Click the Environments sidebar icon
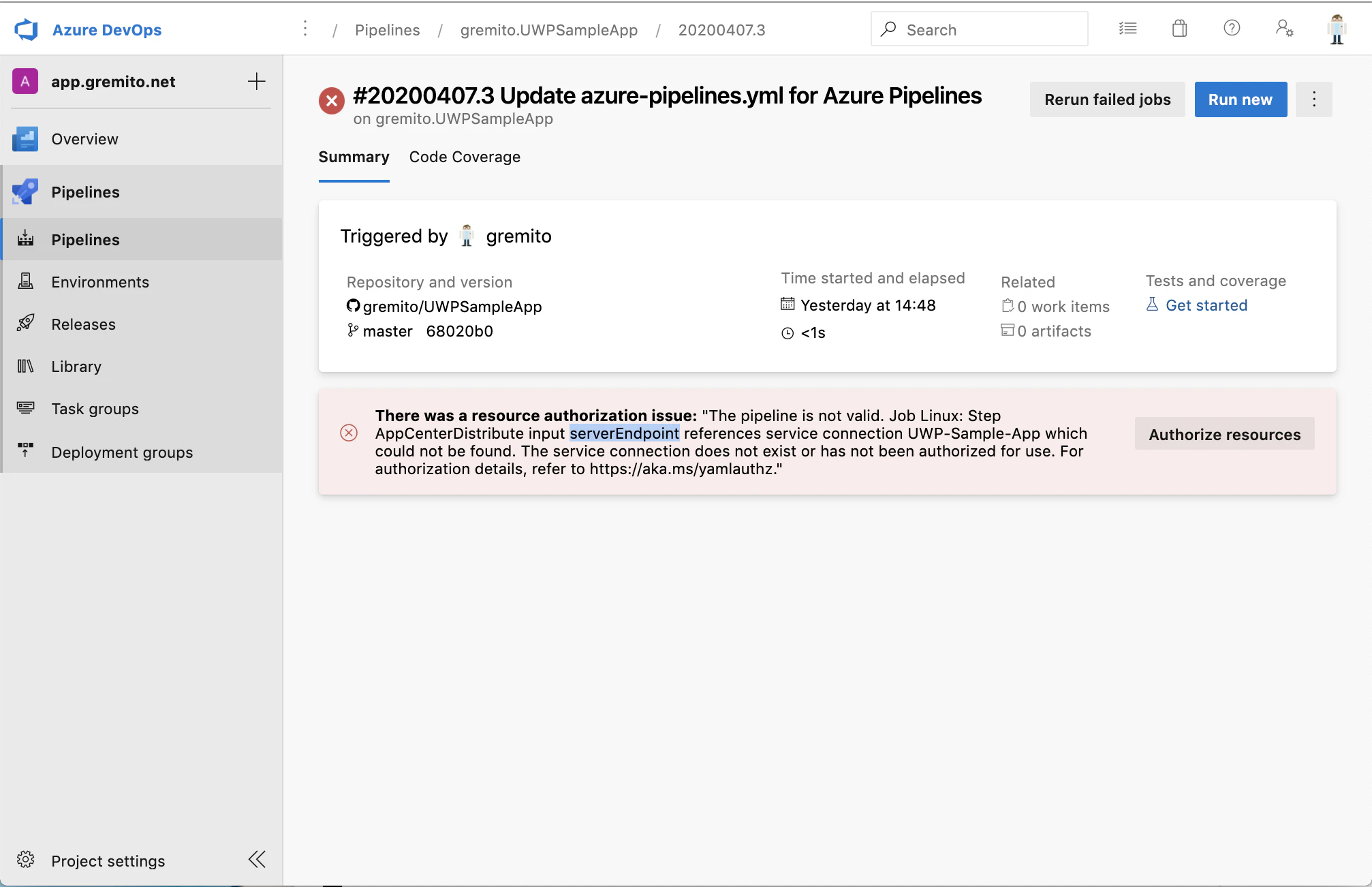This screenshot has height=887, width=1372. 25,281
